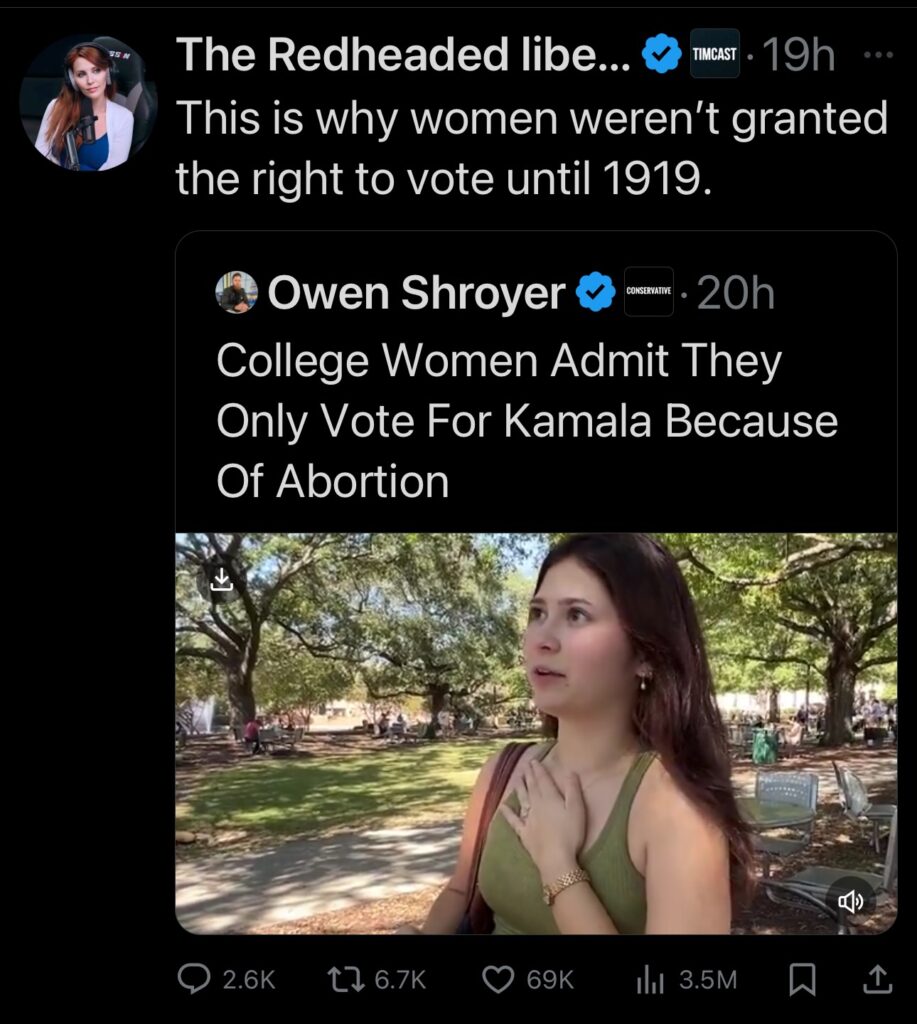Open the three-dot more options menu
Image resolution: width=917 pixels, height=1024 pixels.
877,55
